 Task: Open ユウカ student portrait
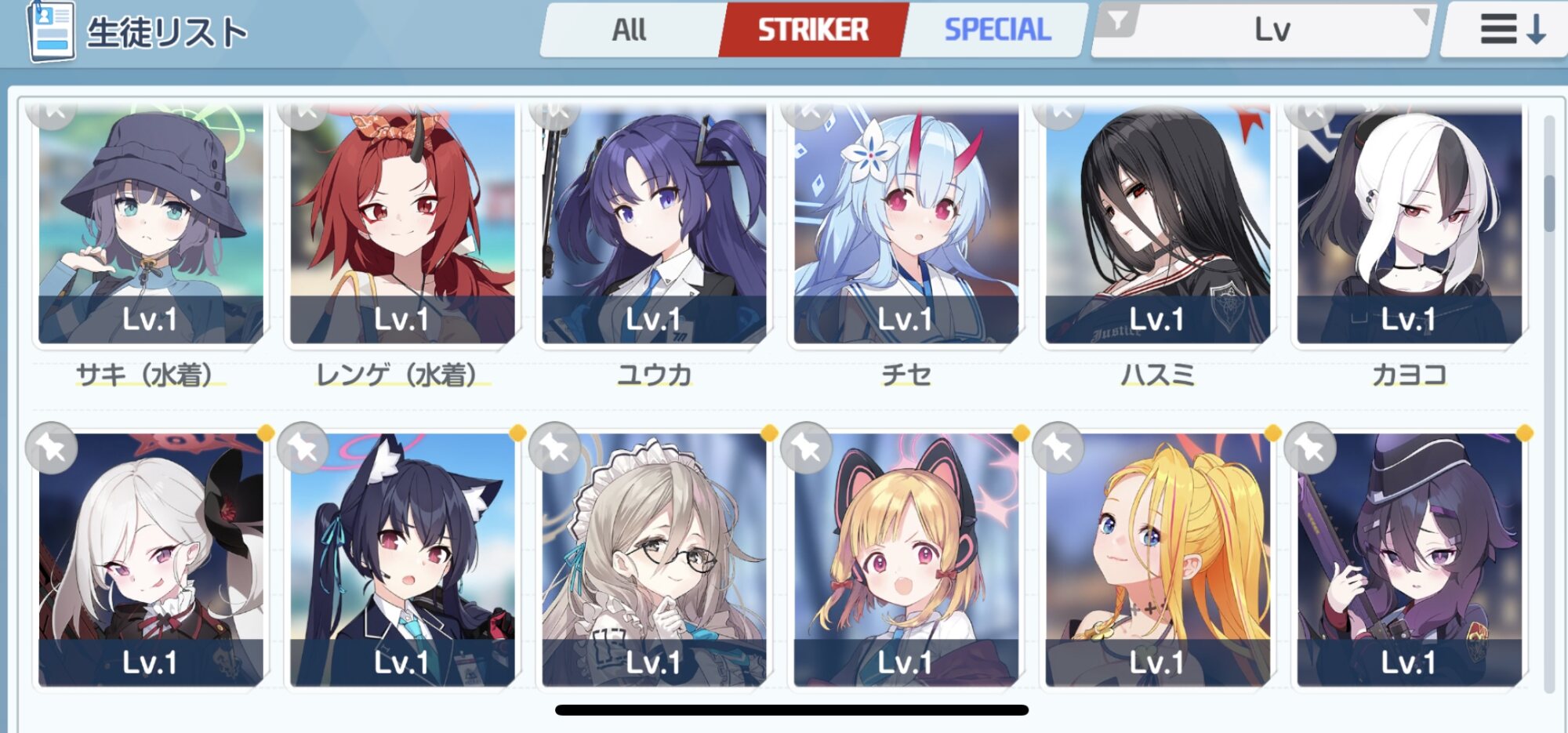click(x=654, y=223)
